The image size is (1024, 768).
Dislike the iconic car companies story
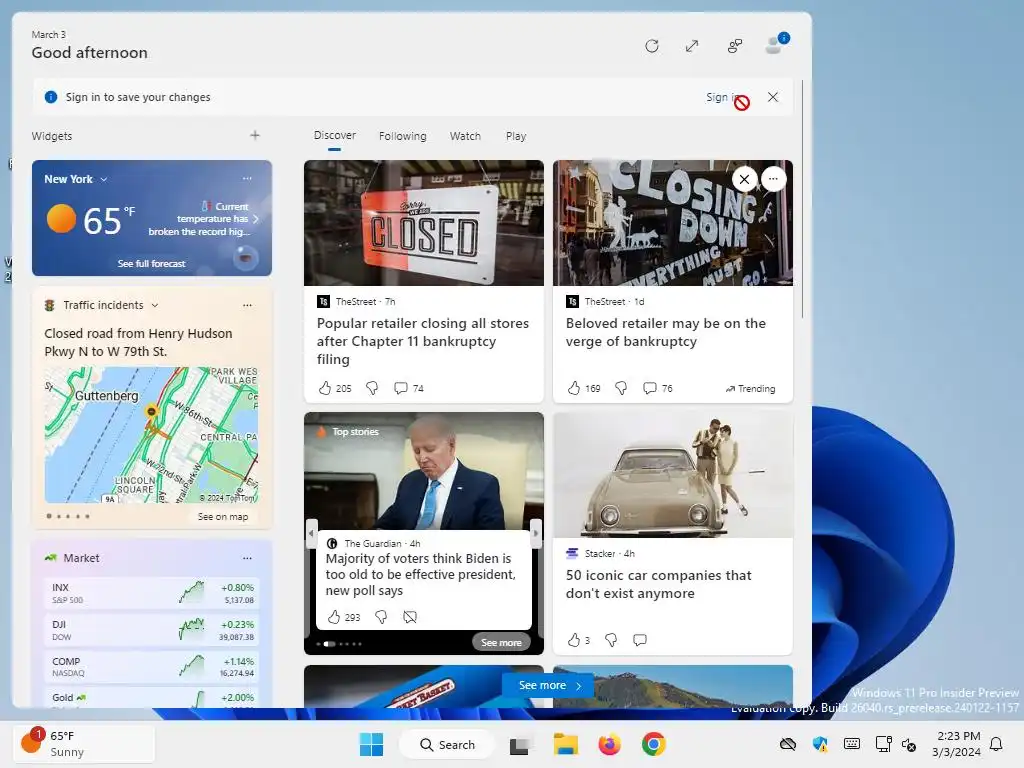tap(611, 640)
